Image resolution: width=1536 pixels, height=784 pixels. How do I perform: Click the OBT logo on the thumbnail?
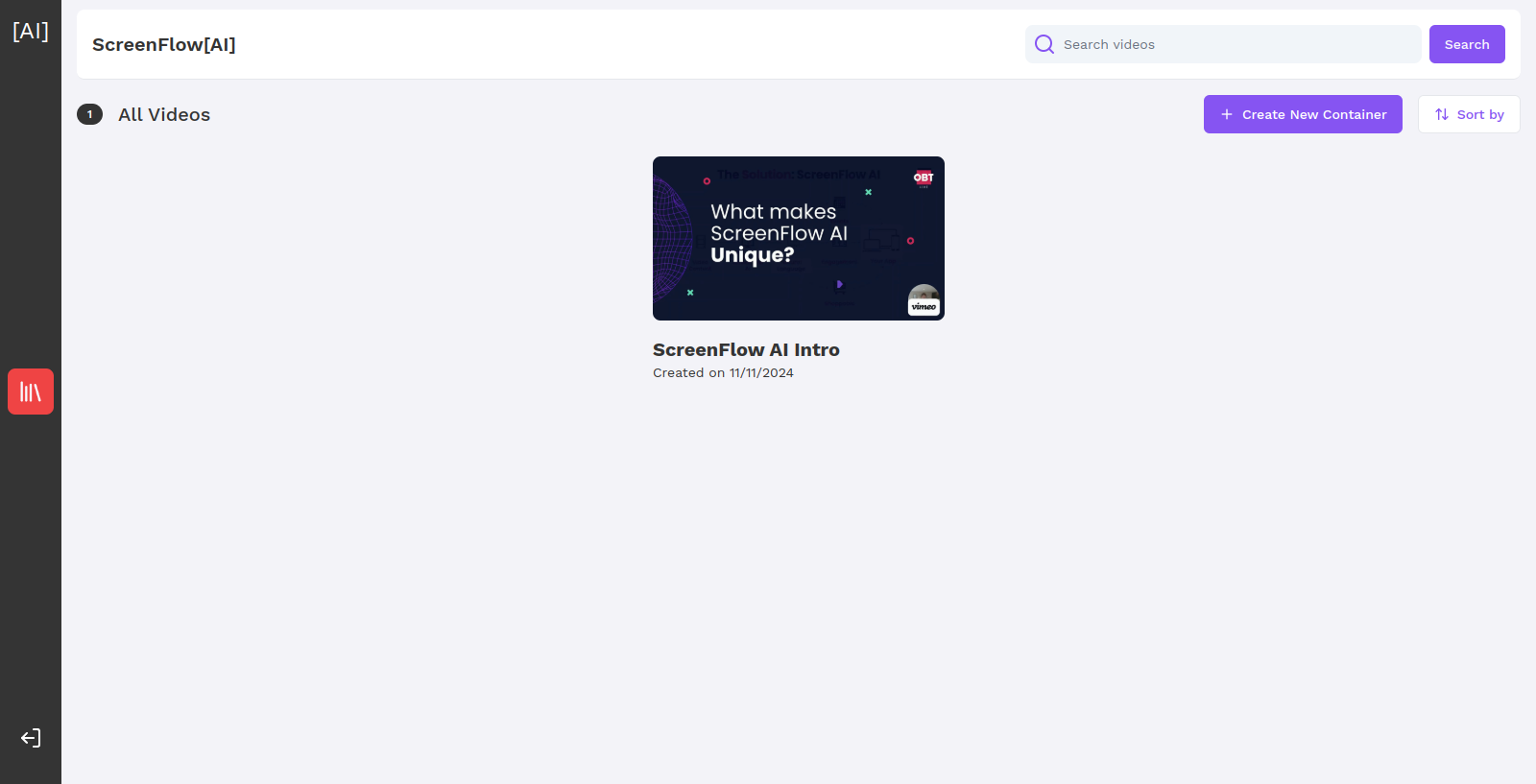[x=924, y=178]
